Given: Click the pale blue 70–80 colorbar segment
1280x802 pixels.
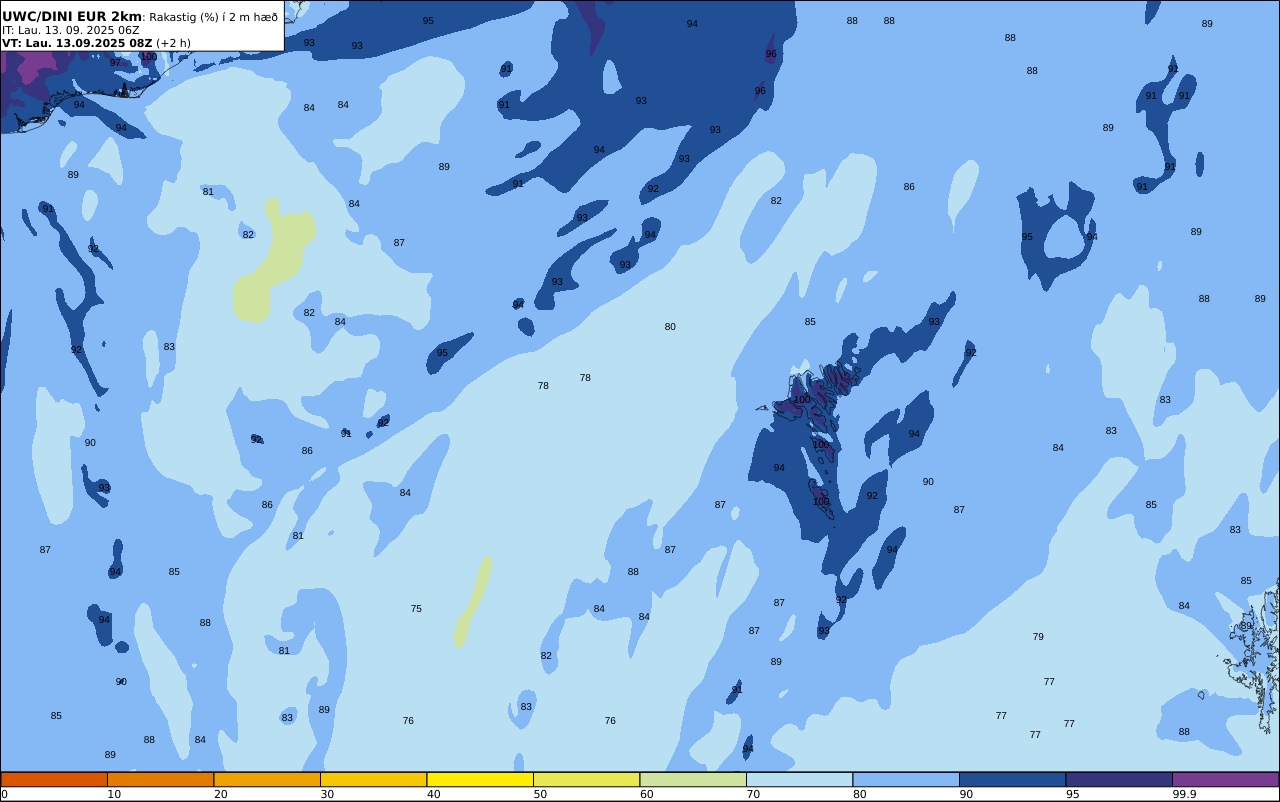Looking at the screenshot, I should click(x=799, y=779).
